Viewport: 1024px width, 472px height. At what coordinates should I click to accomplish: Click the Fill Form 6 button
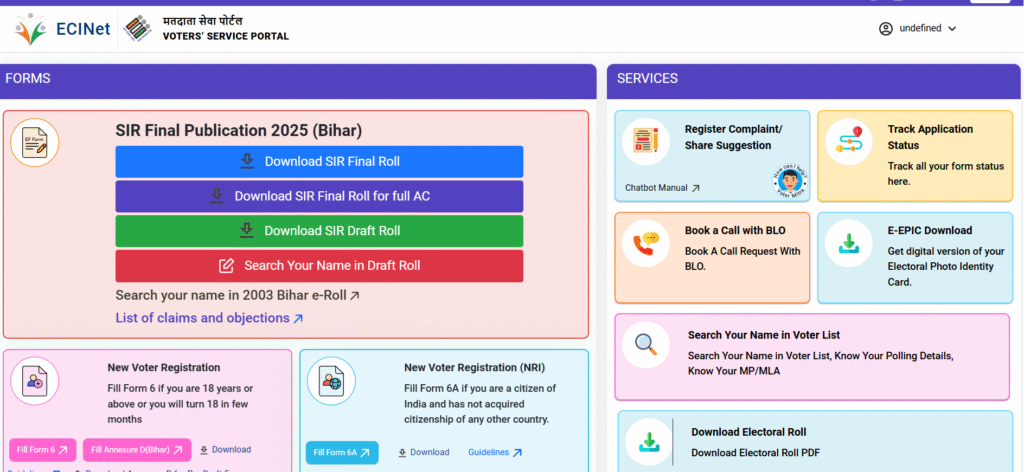[x=42, y=450]
